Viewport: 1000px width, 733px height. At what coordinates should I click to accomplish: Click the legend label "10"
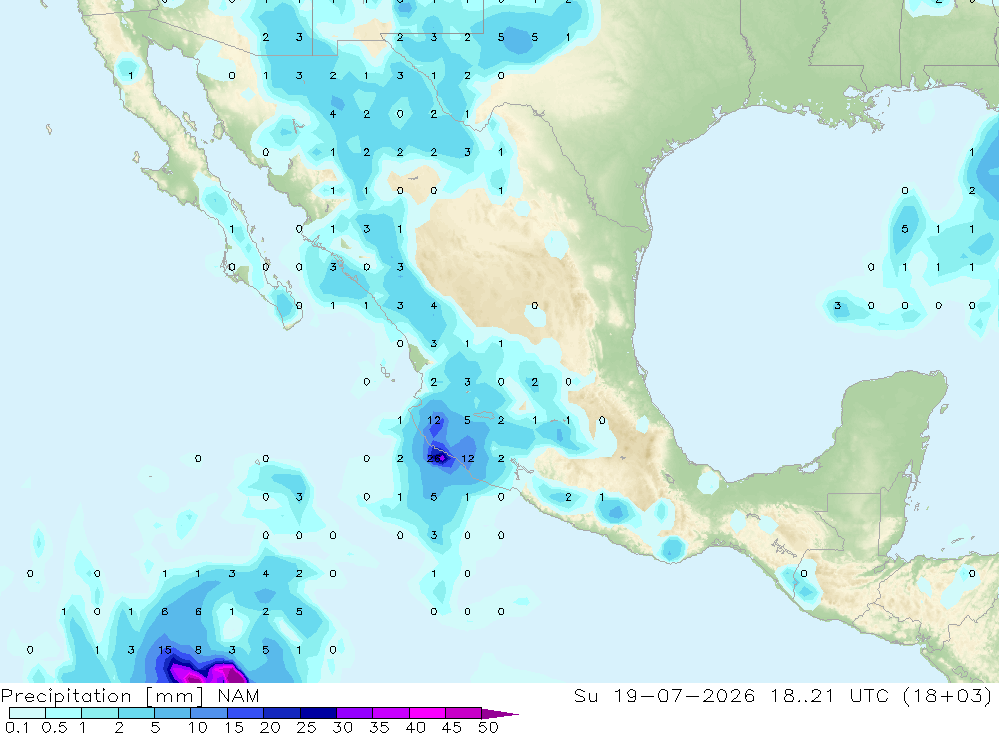(x=198, y=727)
